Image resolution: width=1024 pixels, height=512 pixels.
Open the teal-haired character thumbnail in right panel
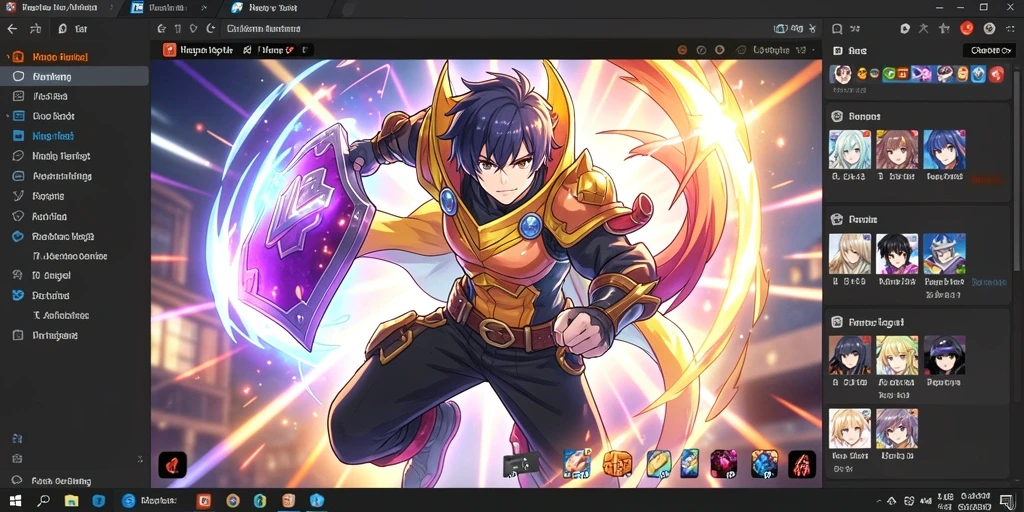pos(850,150)
